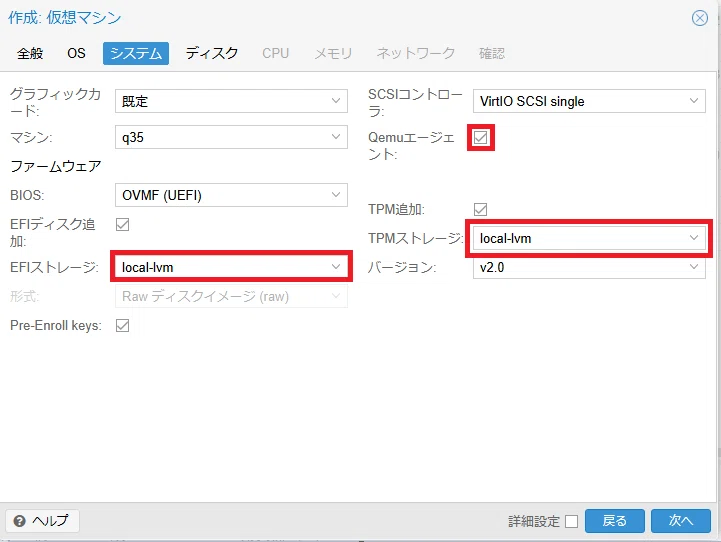
Task: Expand the BIOS OVMF (UEFI) dropdown arrow
Action: (x=336, y=195)
